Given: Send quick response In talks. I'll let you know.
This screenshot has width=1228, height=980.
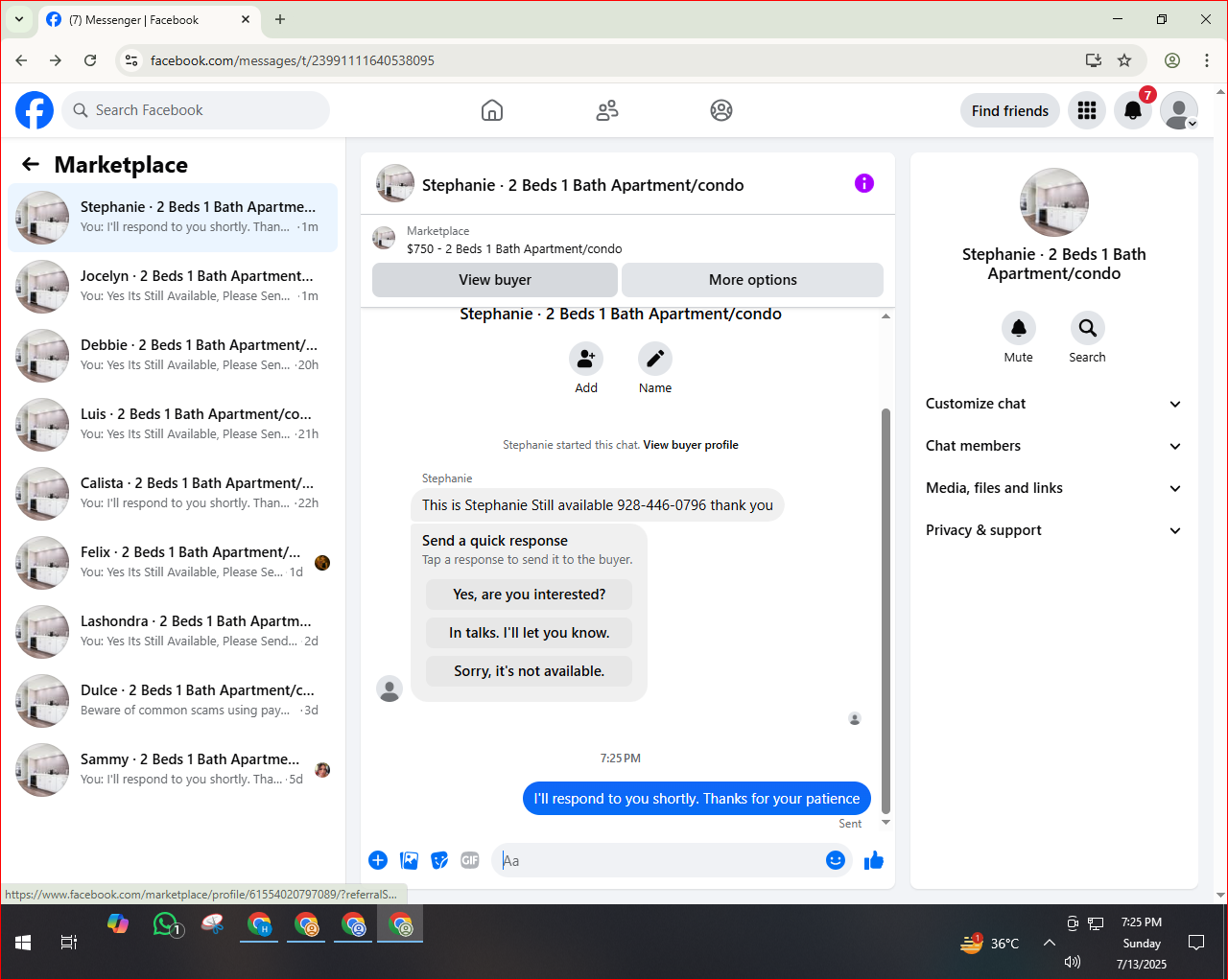Looking at the screenshot, I should (529, 633).
